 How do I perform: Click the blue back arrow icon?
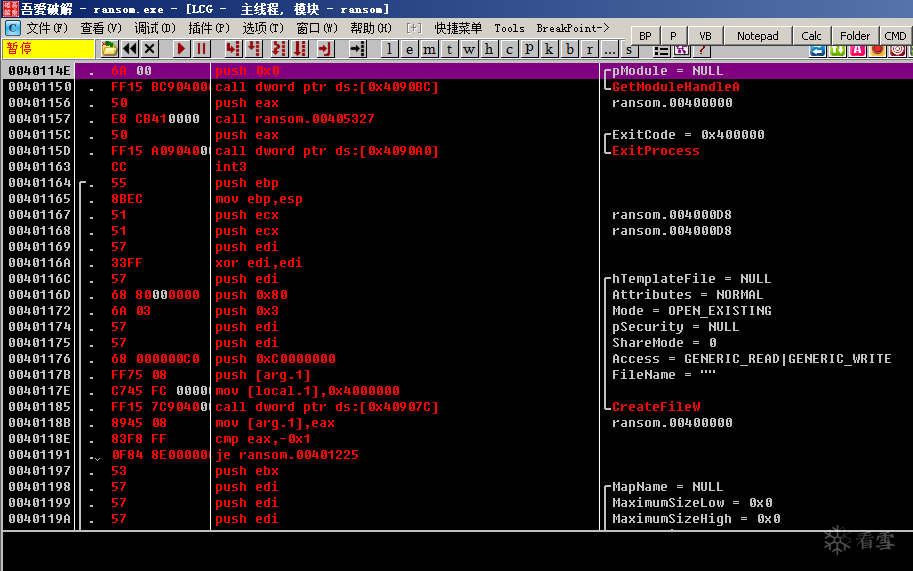[818, 51]
